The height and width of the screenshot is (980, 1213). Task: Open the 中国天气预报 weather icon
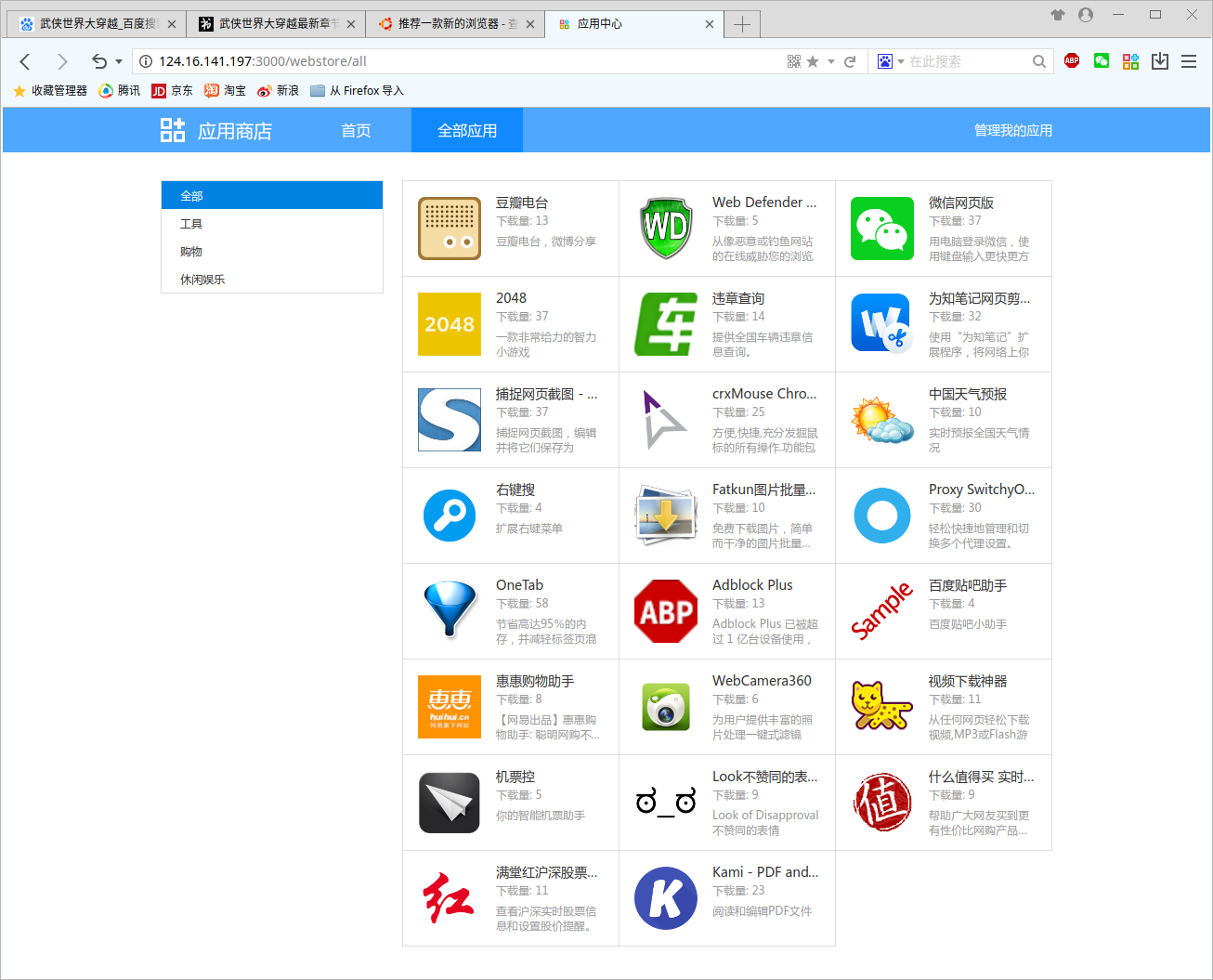pos(882,420)
